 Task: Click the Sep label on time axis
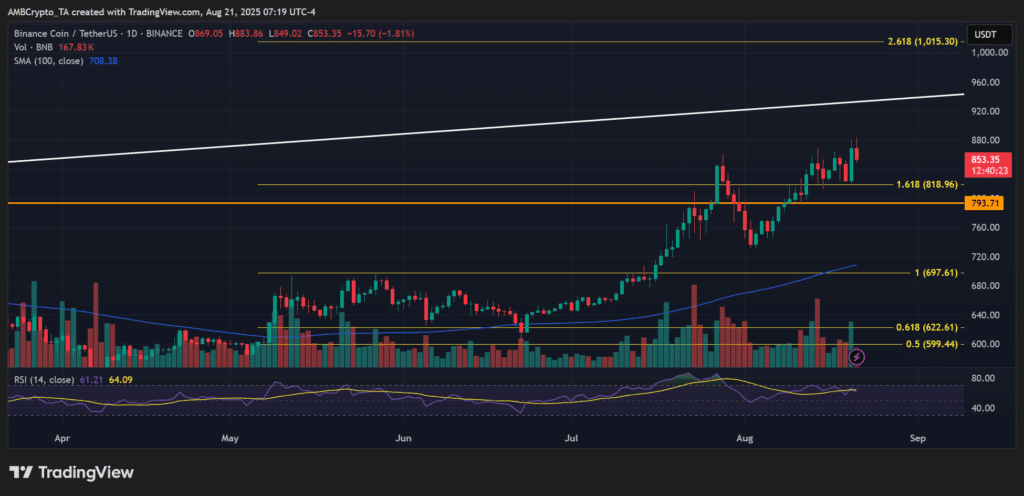pos(918,439)
